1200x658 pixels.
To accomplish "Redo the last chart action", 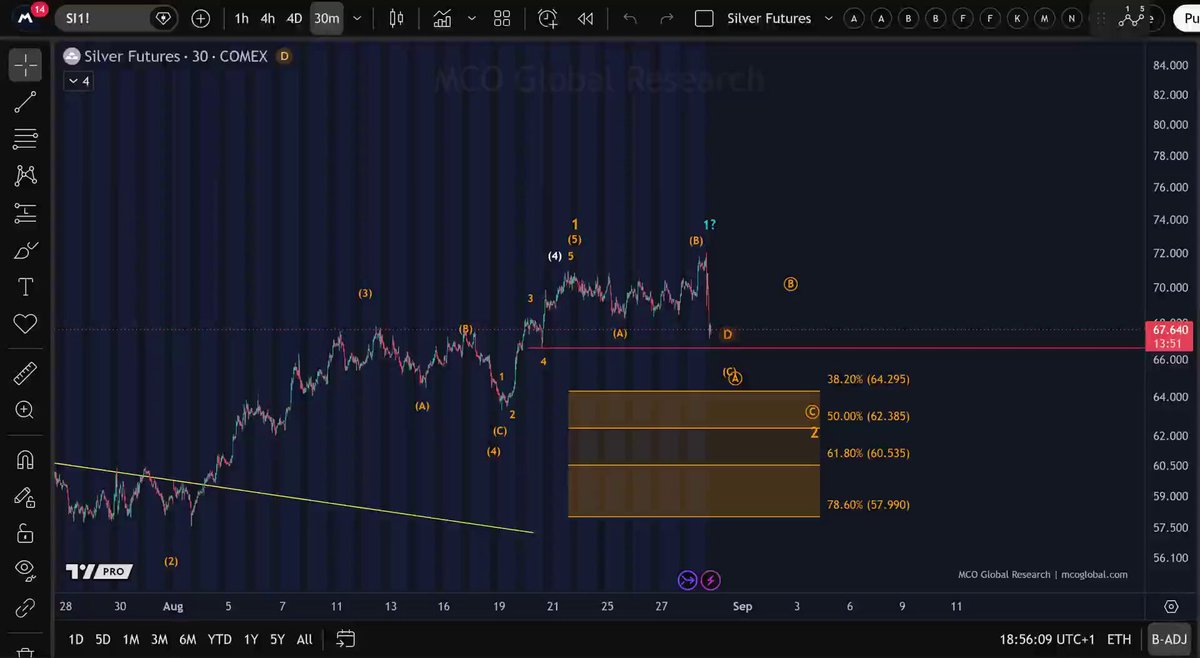I will click(x=666, y=18).
